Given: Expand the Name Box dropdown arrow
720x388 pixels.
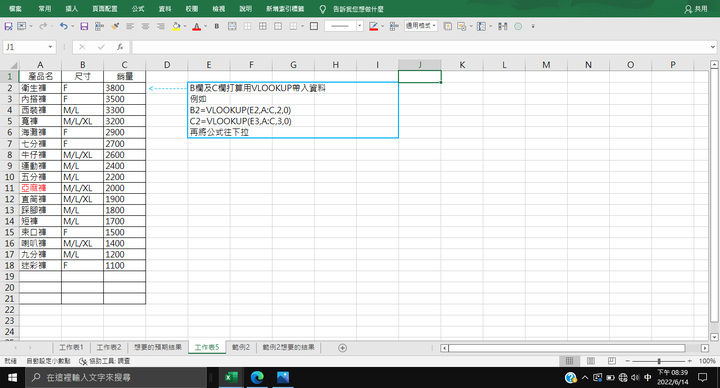Looking at the screenshot, I should 50,47.
